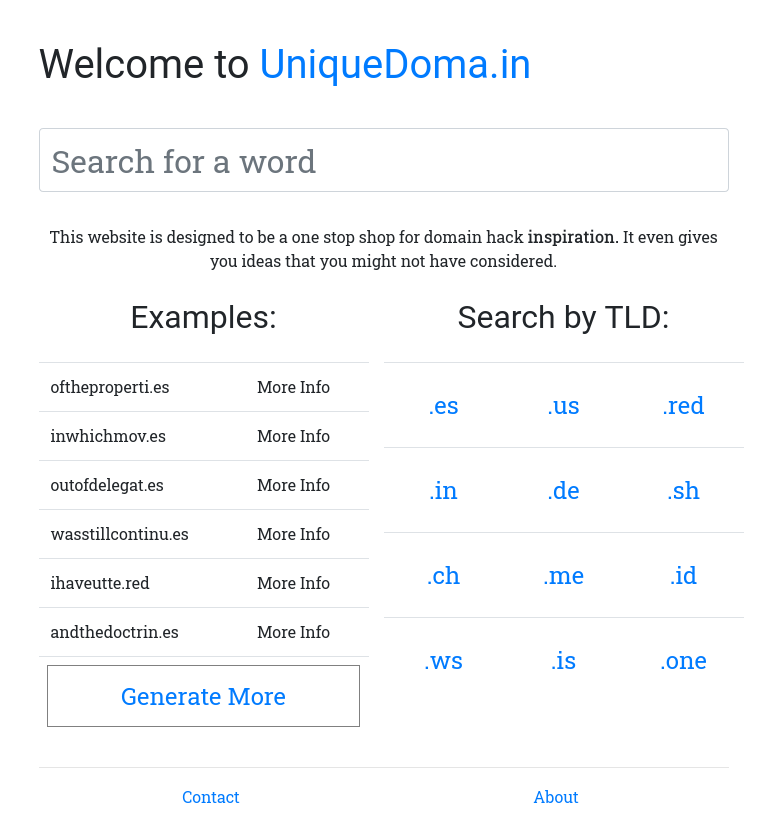Open the .de TLD search page

point(563,491)
